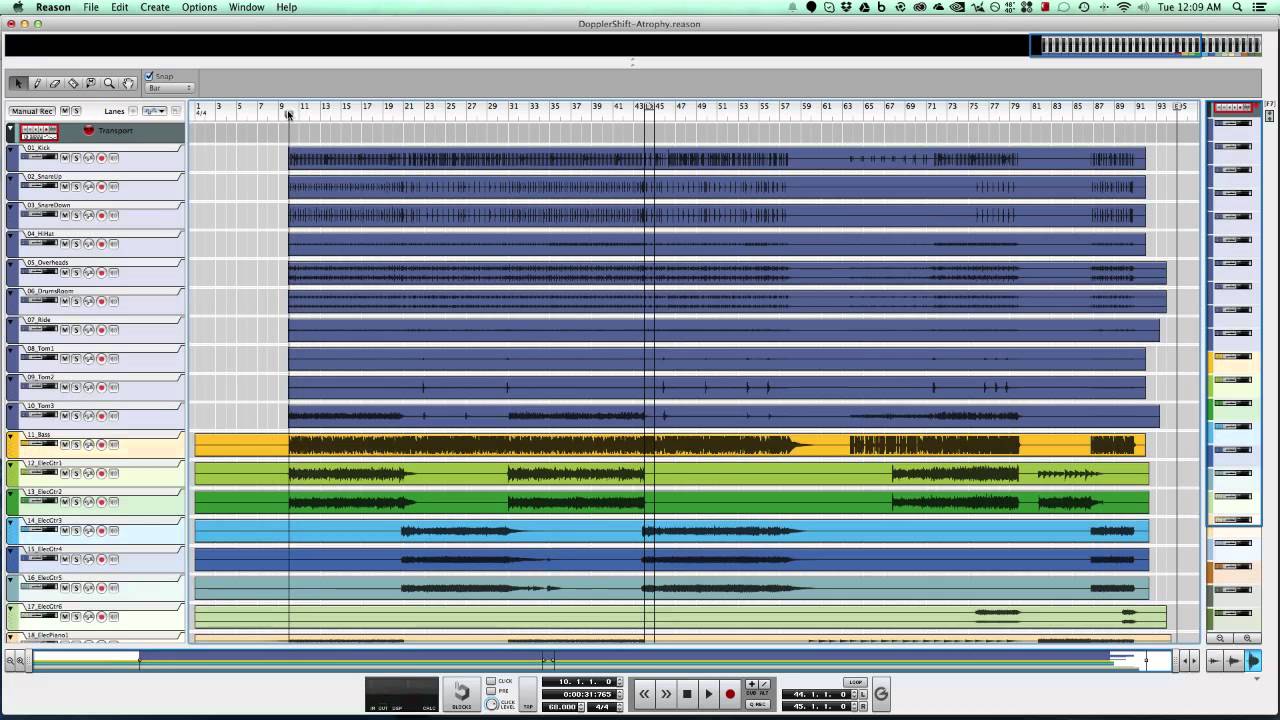Adjust the Click Level knob
The image size is (1280, 720).
pos(492,704)
